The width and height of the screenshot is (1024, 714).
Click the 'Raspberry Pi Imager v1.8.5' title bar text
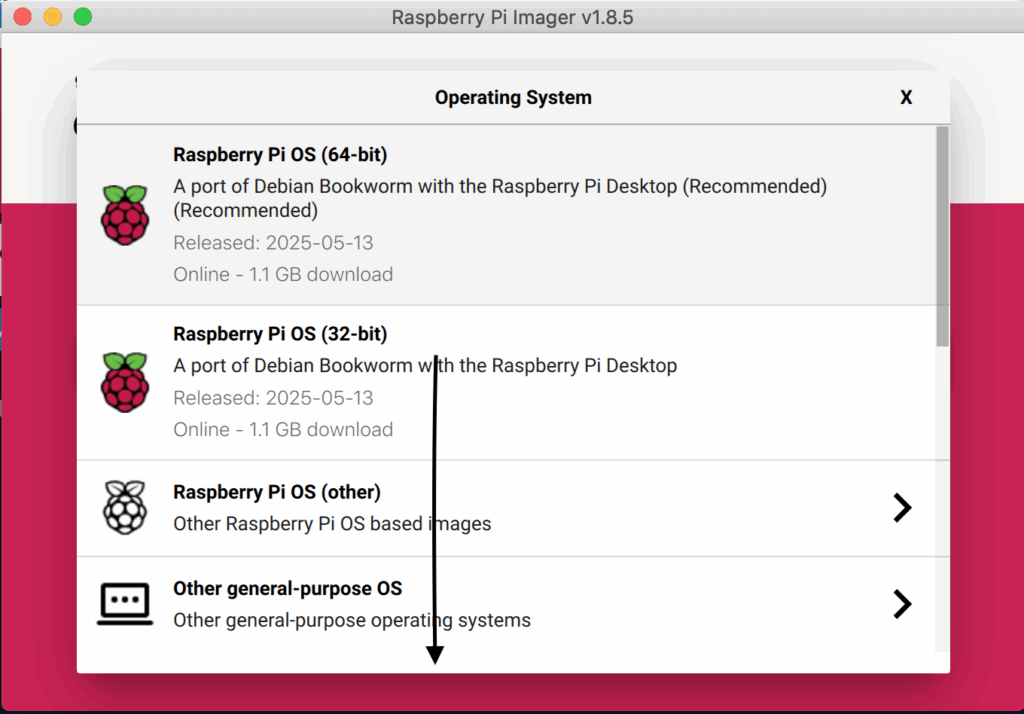513,17
